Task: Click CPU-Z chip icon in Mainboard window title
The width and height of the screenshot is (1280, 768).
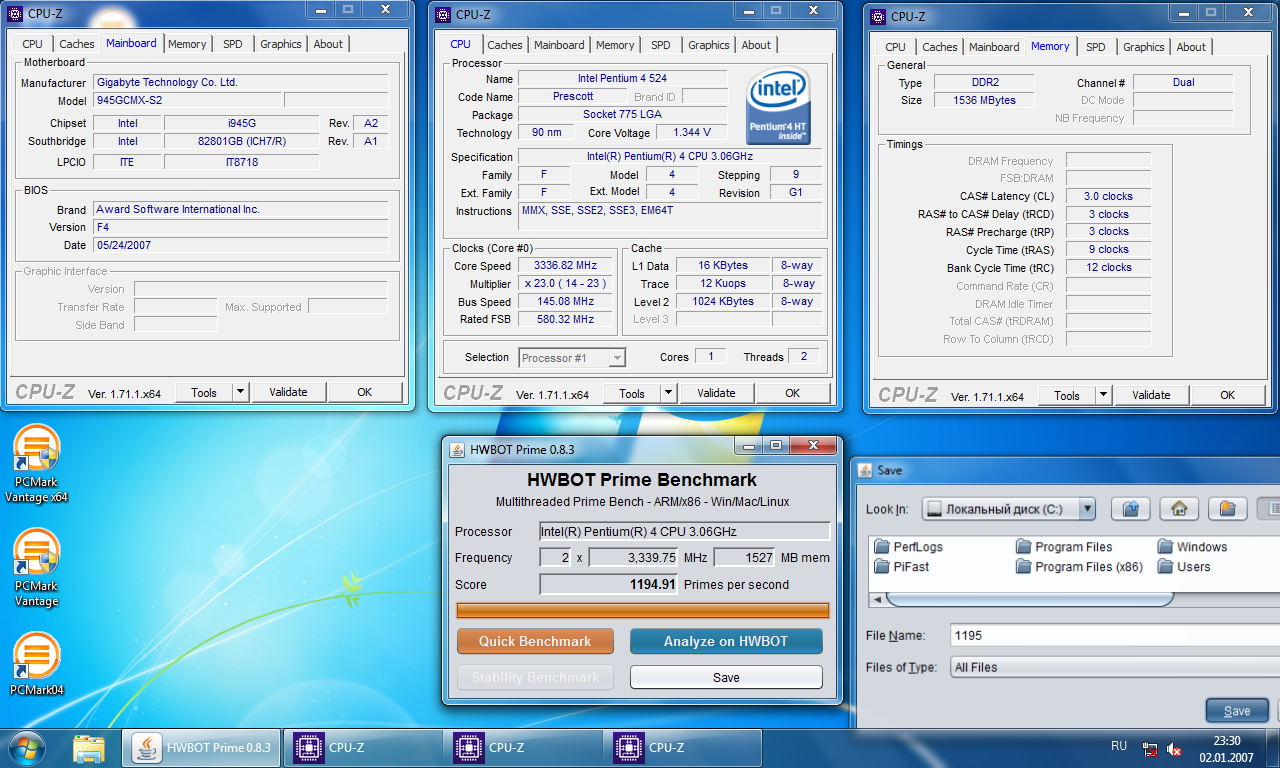Action: click(15, 14)
